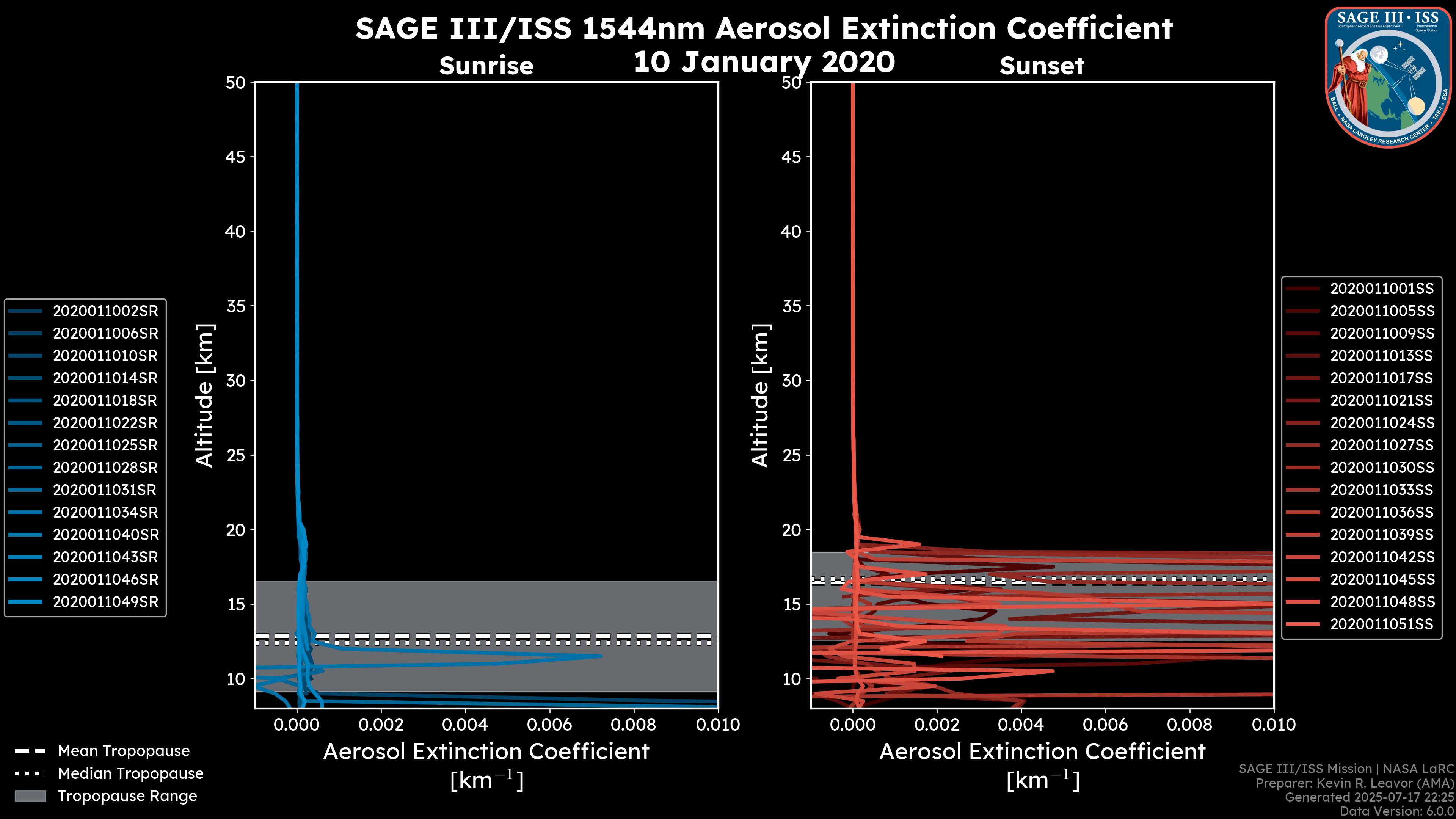
Task: Click the Sunrise plot title
Action: pos(486,66)
